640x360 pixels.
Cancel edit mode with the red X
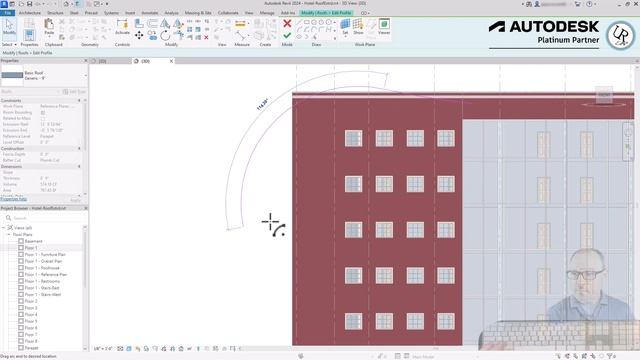click(287, 24)
